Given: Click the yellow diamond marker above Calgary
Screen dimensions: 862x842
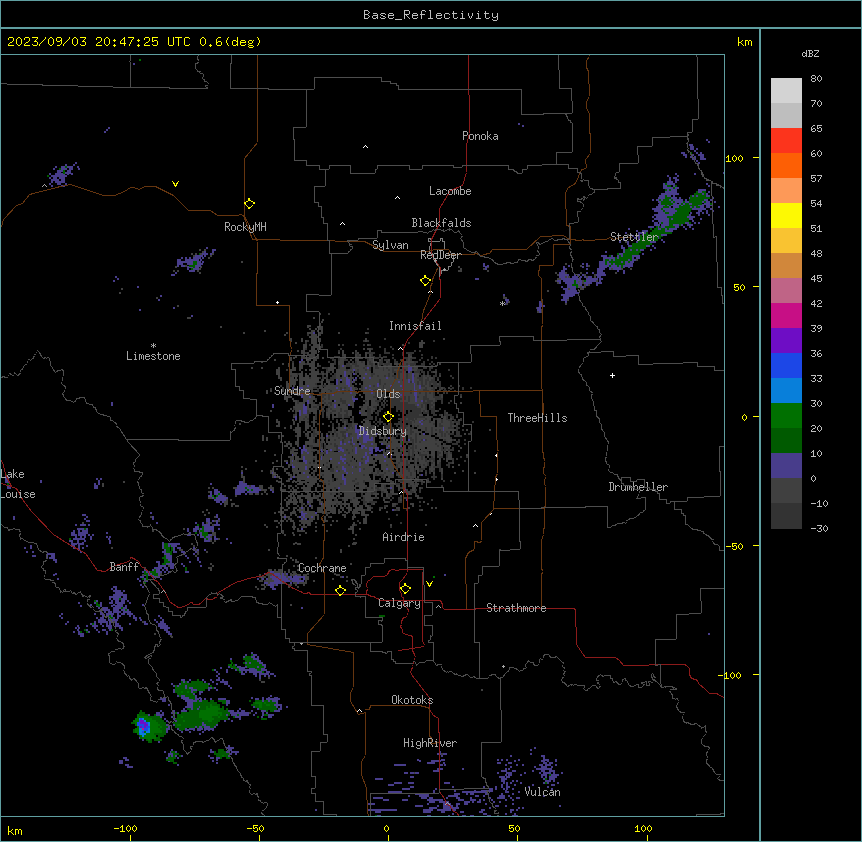Looking at the screenshot, I should pos(405,589).
